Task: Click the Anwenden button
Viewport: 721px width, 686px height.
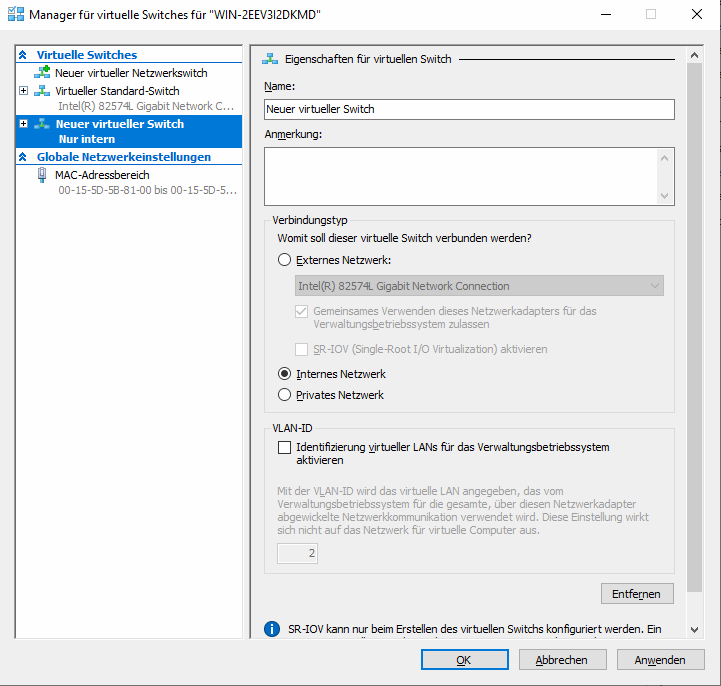Action: [x=660, y=660]
